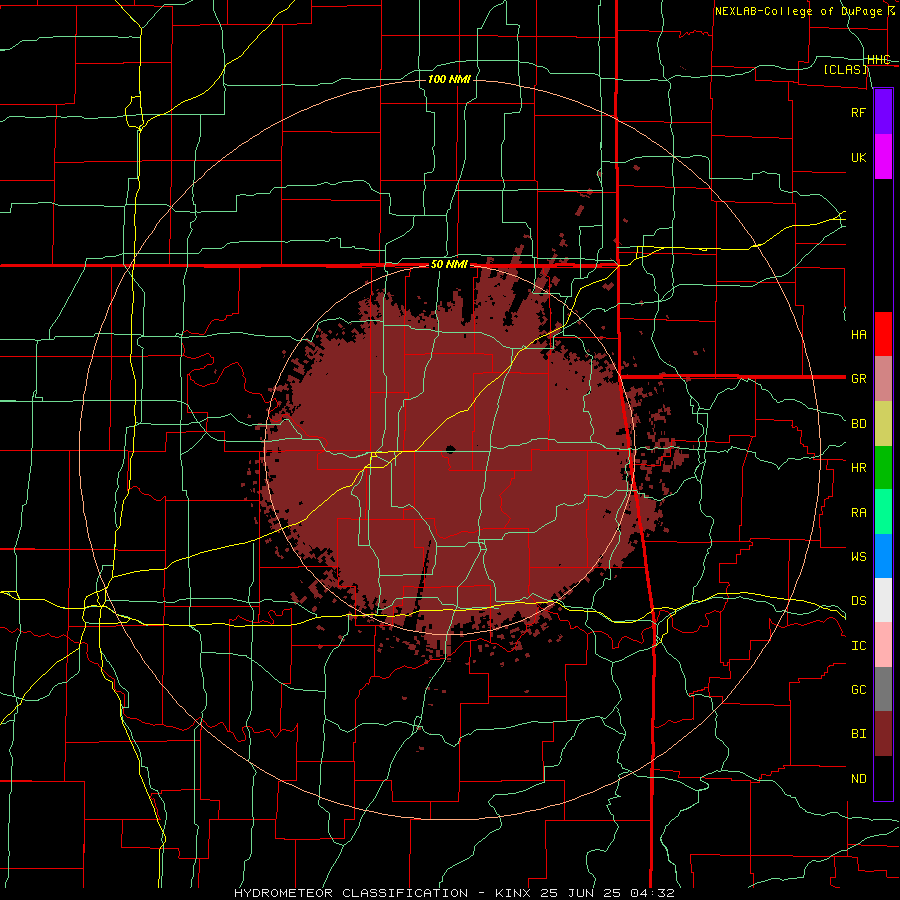Viewport: 900px width, 900px height.
Task: Click the RF legend label
Action: tap(858, 112)
